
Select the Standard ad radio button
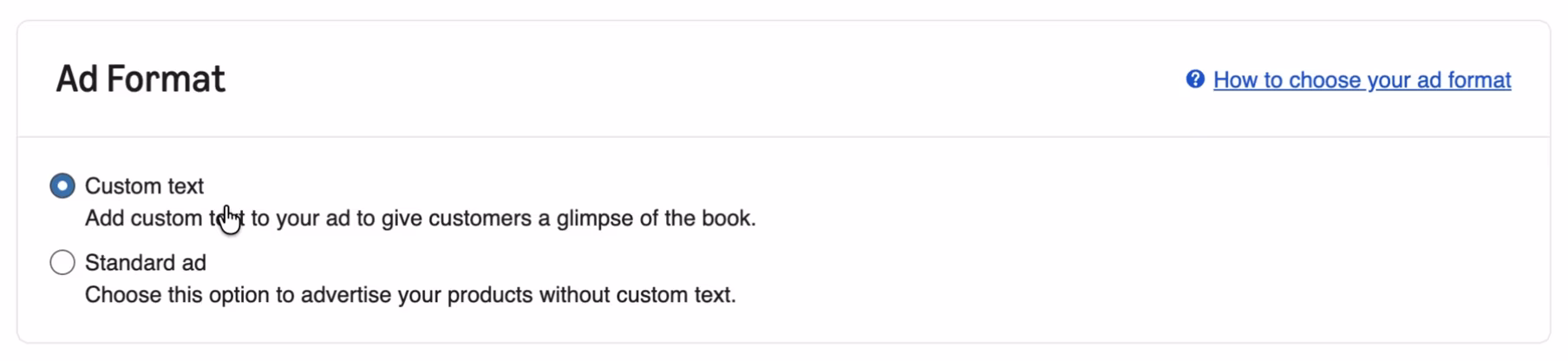pyautogui.click(x=62, y=262)
